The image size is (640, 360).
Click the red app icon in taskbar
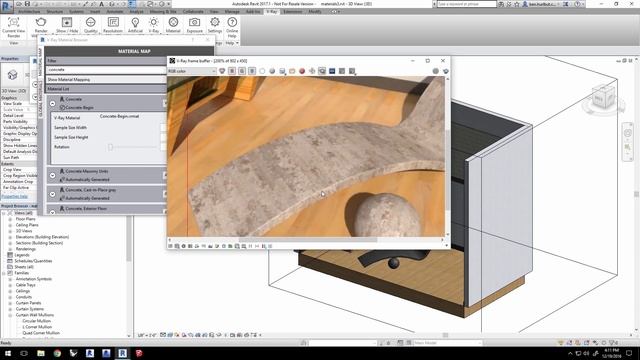tap(139, 353)
